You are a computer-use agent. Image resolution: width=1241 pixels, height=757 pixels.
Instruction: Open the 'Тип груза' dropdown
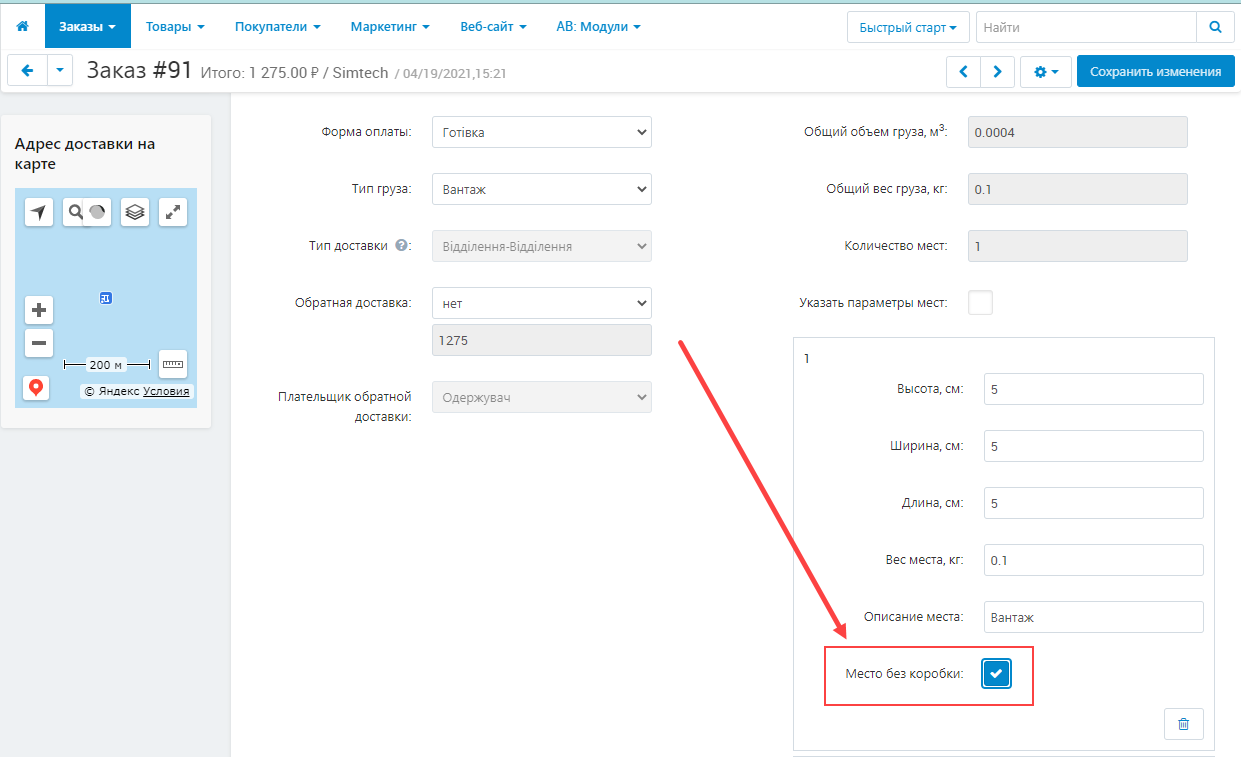pyautogui.click(x=541, y=189)
